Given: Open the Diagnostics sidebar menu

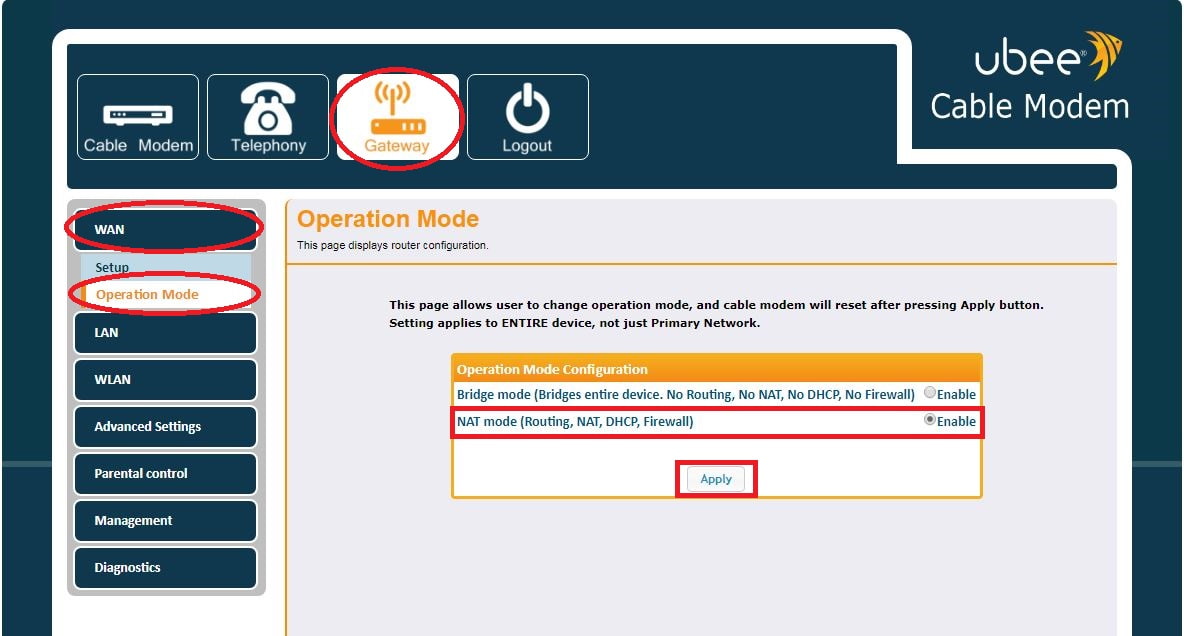Looking at the screenshot, I should 165,568.
